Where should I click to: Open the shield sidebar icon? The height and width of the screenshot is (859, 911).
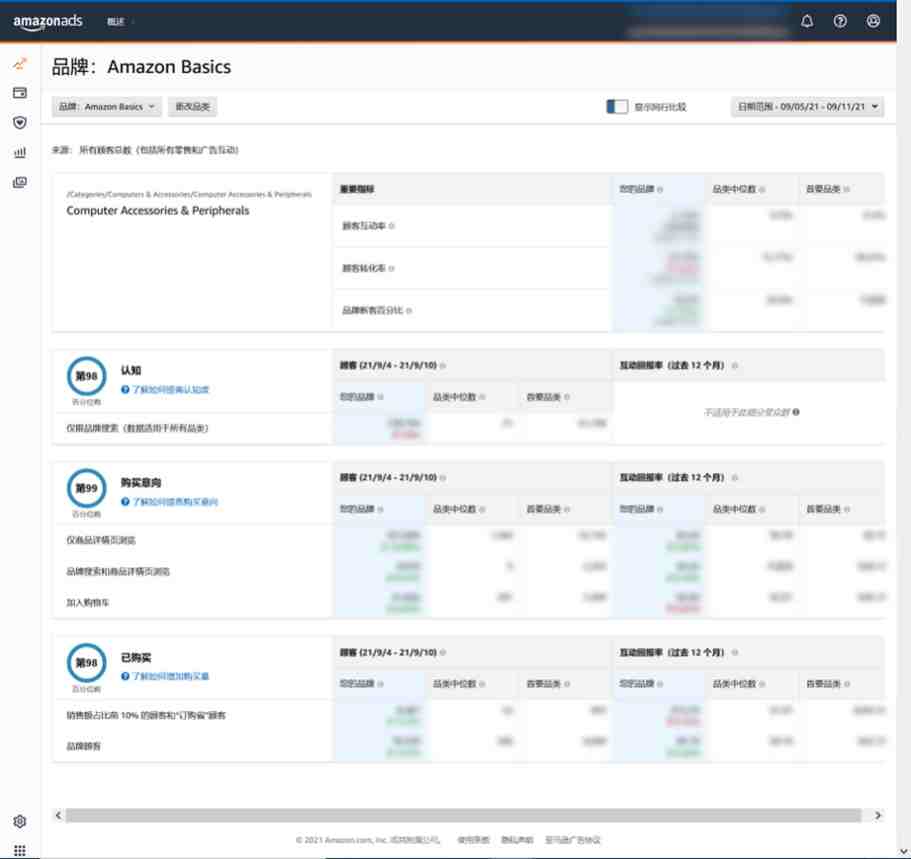click(x=20, y=123)
